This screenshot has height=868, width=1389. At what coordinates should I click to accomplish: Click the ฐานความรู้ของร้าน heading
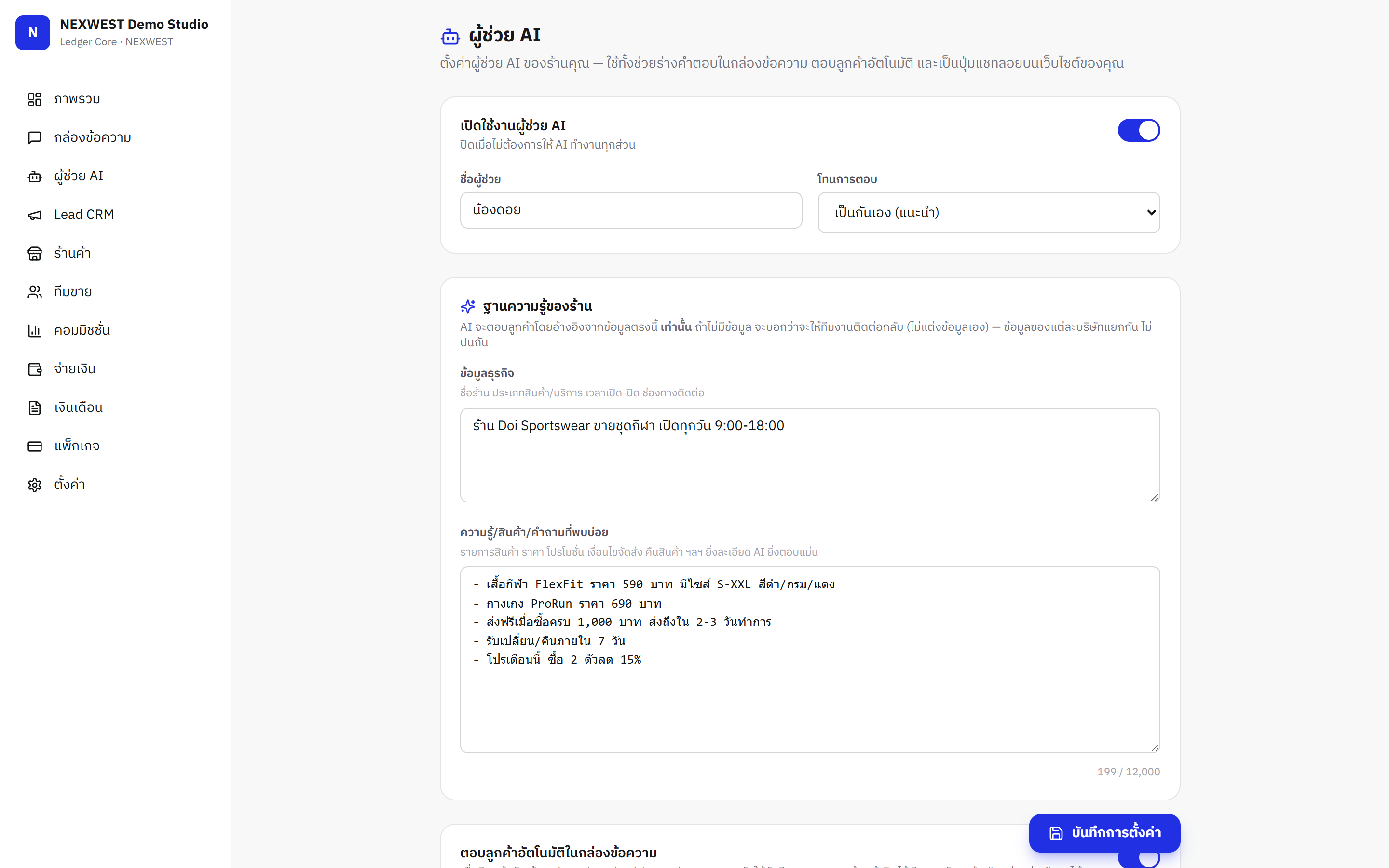[537, 306]
